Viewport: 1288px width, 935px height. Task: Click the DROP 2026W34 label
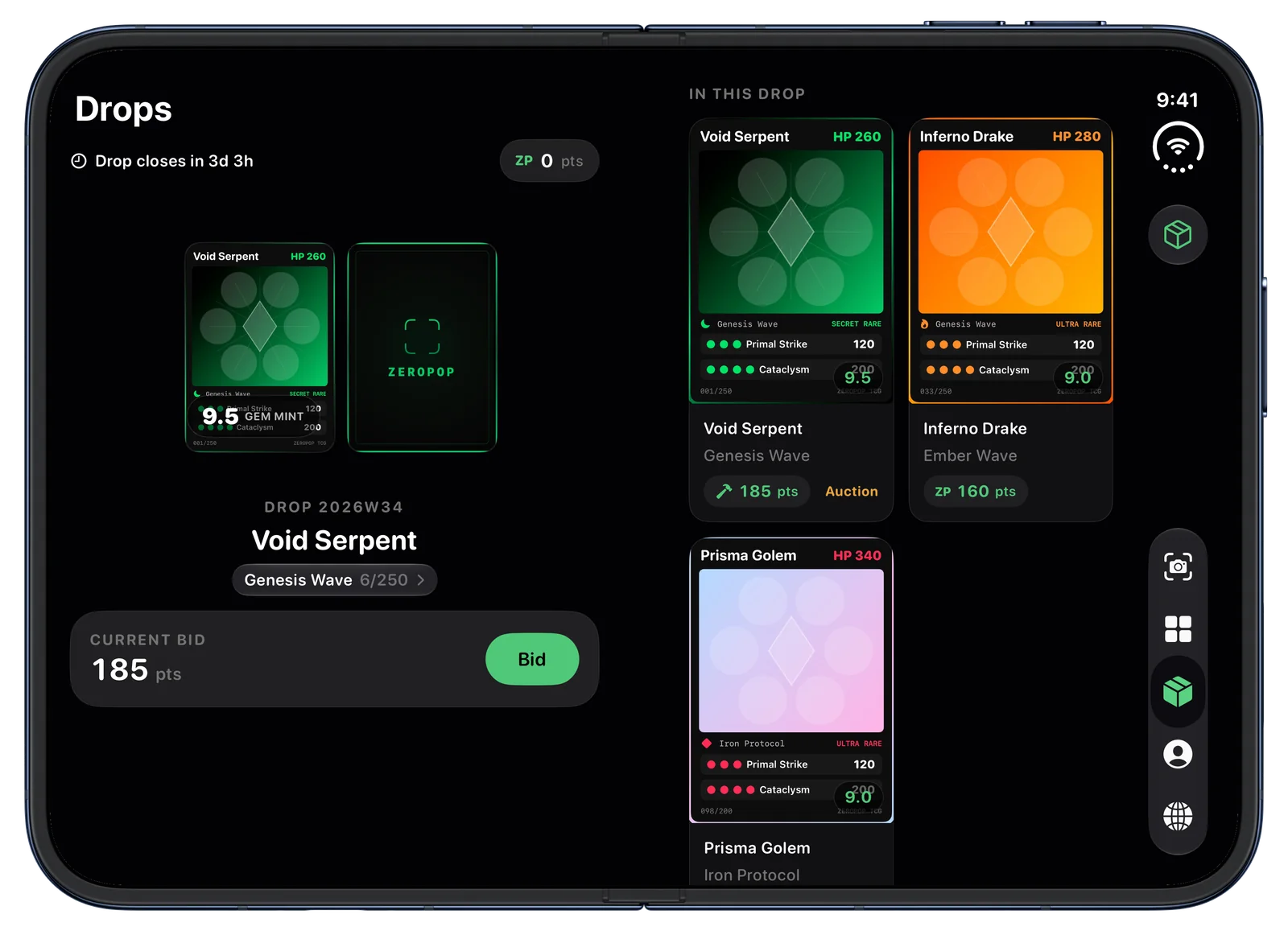pos(334,507)
